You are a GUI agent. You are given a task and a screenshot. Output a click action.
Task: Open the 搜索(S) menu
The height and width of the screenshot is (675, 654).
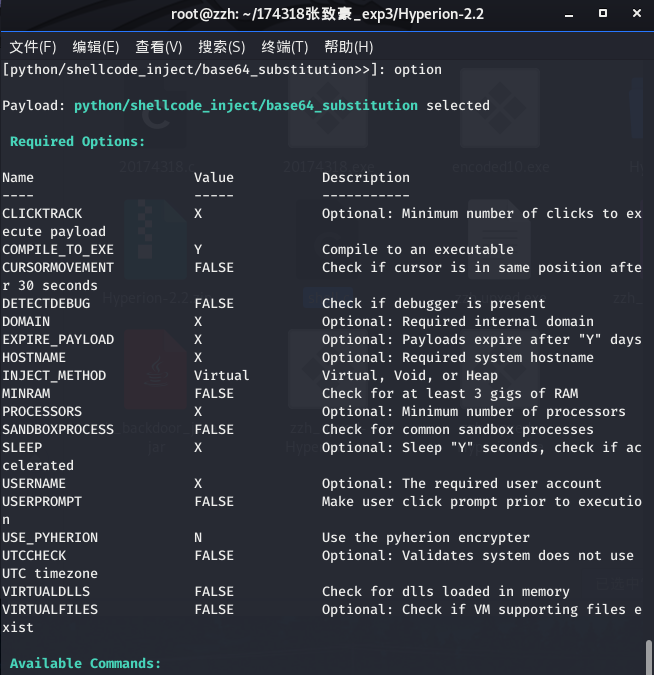click(x=221, y=47)
